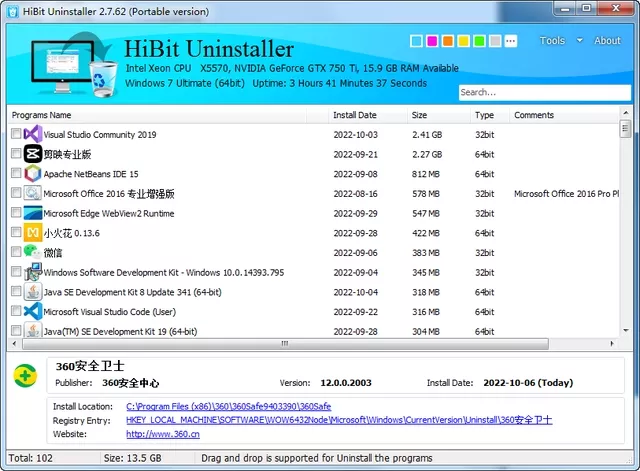The height and width of the screenshot is (471, 640).
Task: Sort by Install Date column header
Action: point(367,115)
